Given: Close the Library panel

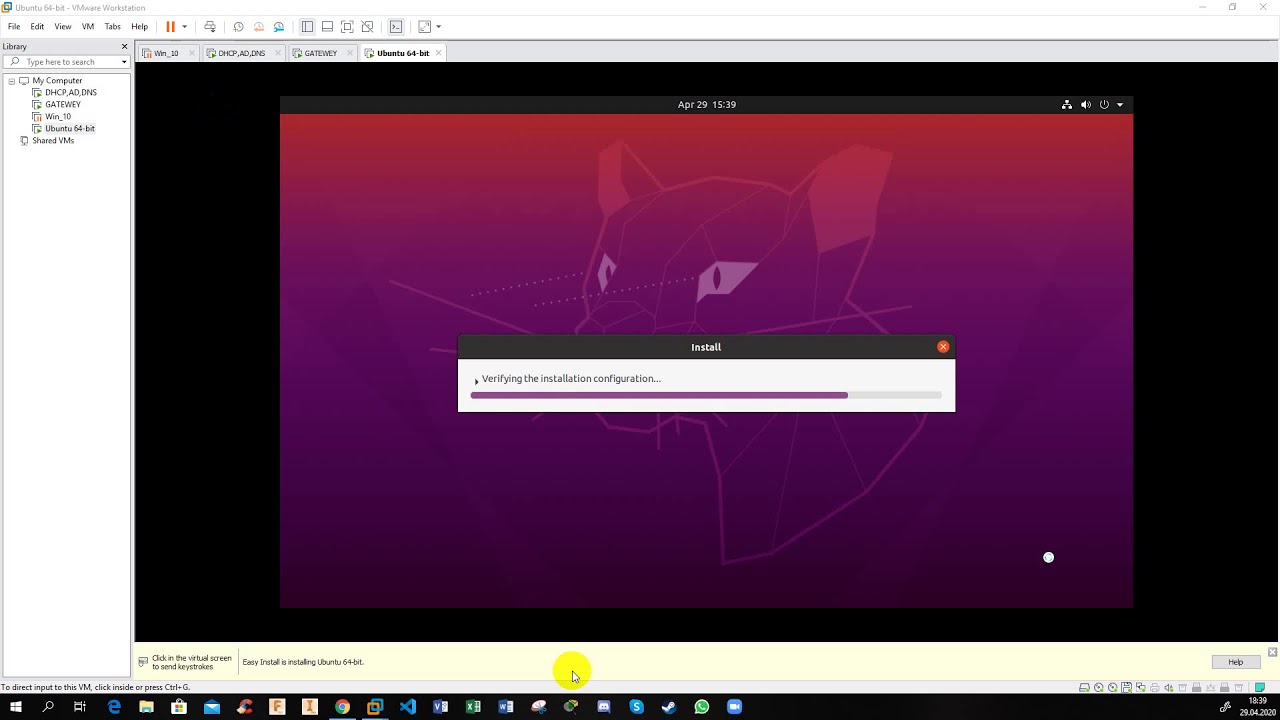Looking at the screenshot, I should click(x=124, y=46).
